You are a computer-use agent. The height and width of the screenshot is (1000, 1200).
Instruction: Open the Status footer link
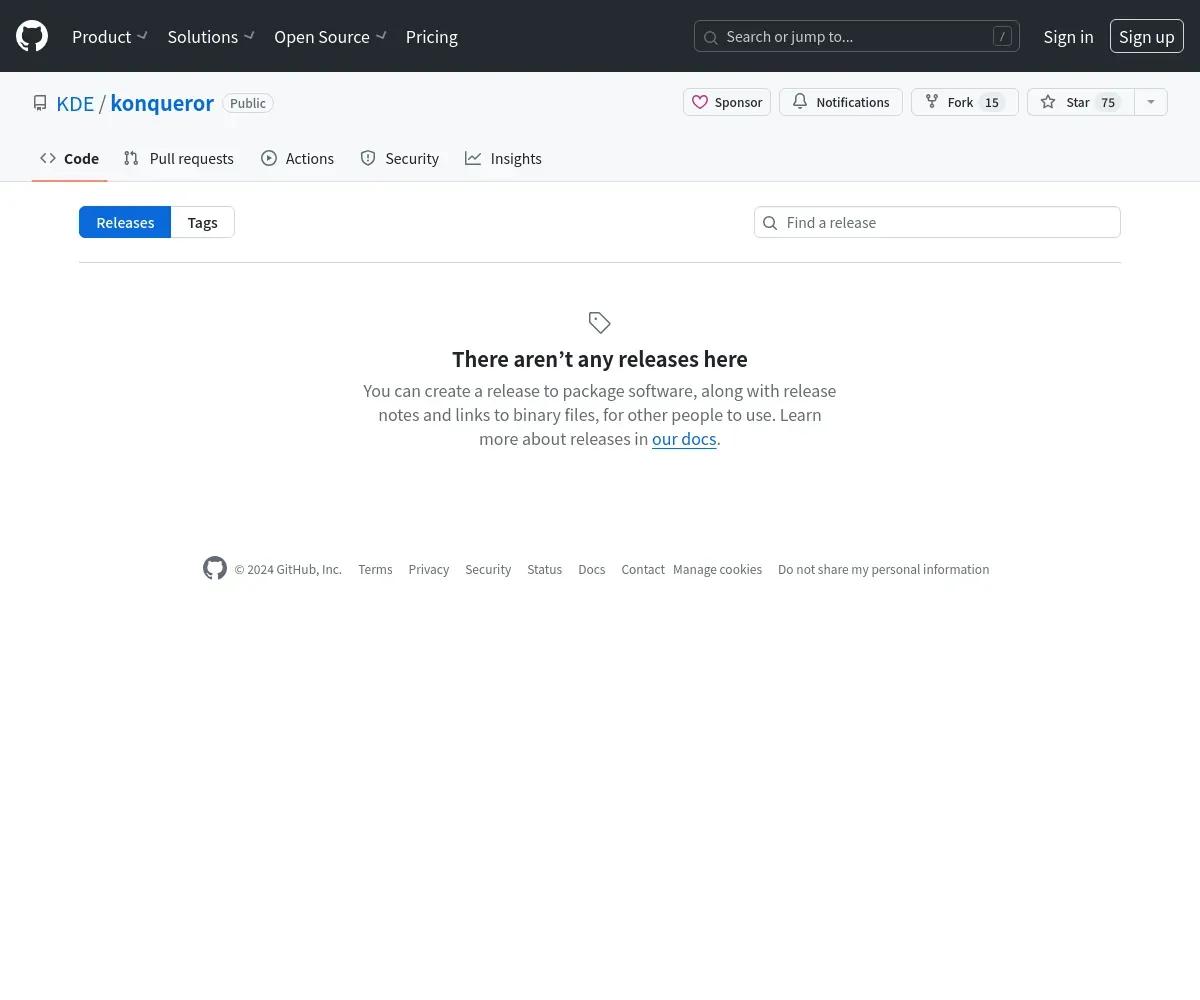545,569
